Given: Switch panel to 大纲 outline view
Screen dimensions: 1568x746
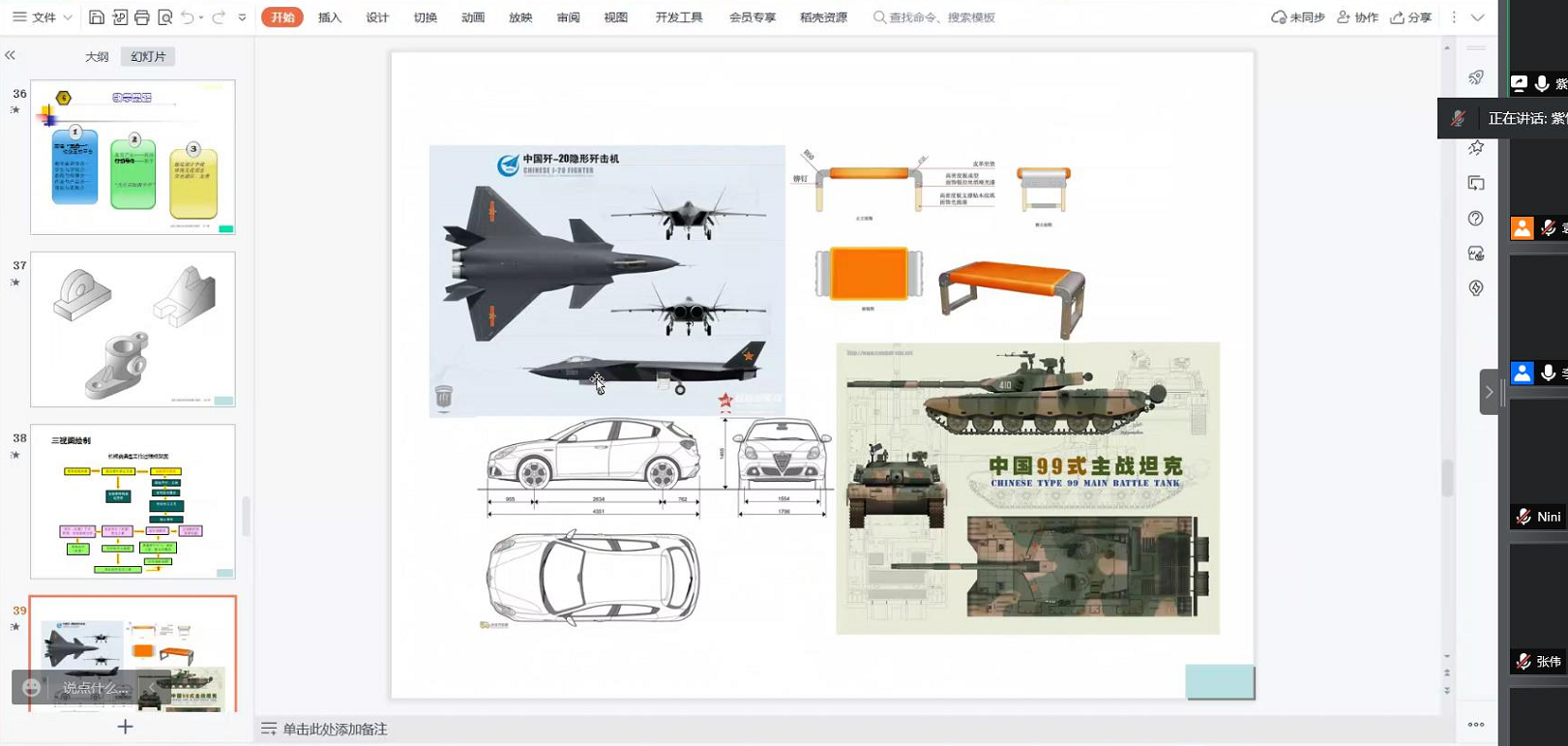Looking at the screenshot, I should 97,57.
